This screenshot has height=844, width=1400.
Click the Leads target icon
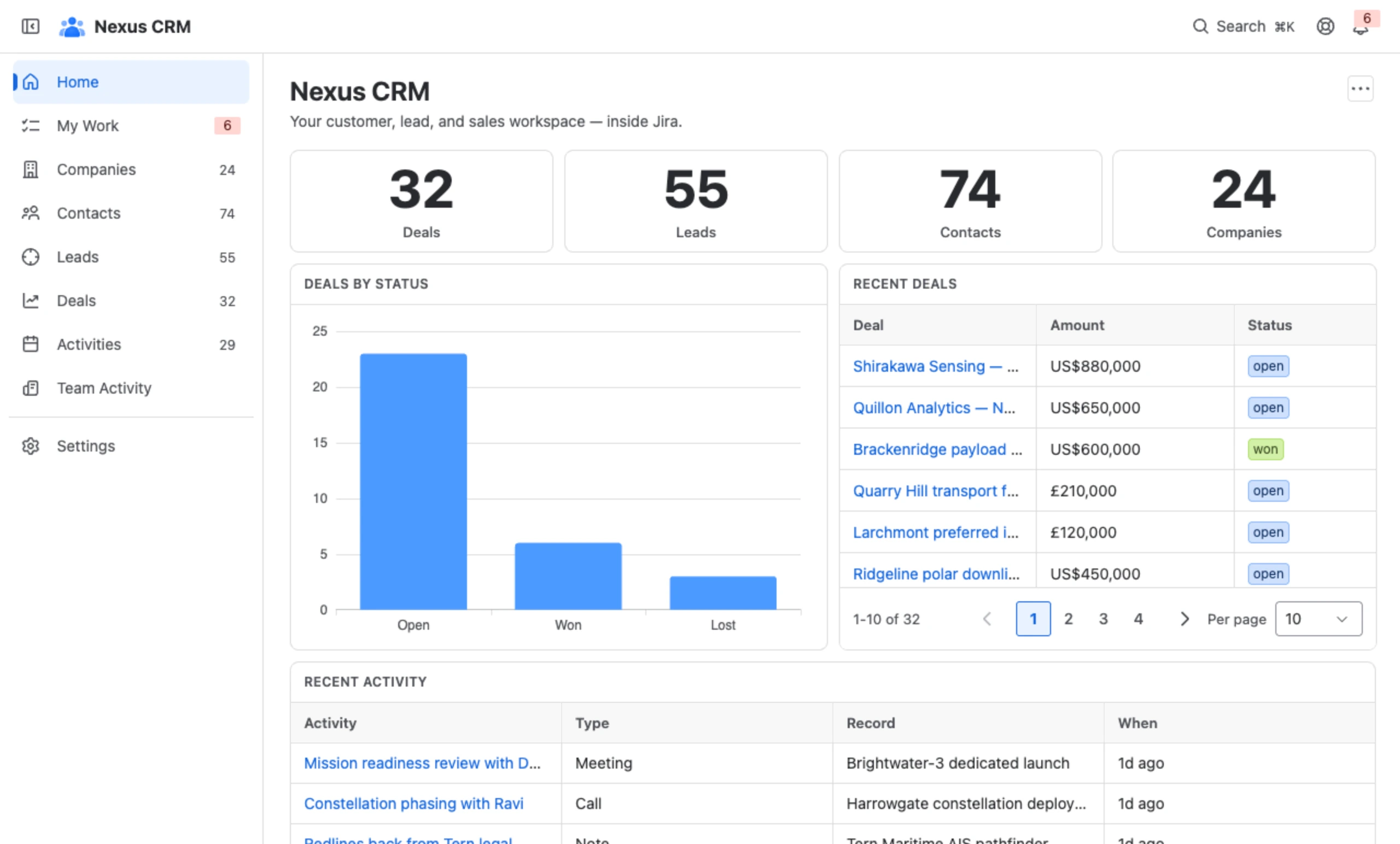31,257
